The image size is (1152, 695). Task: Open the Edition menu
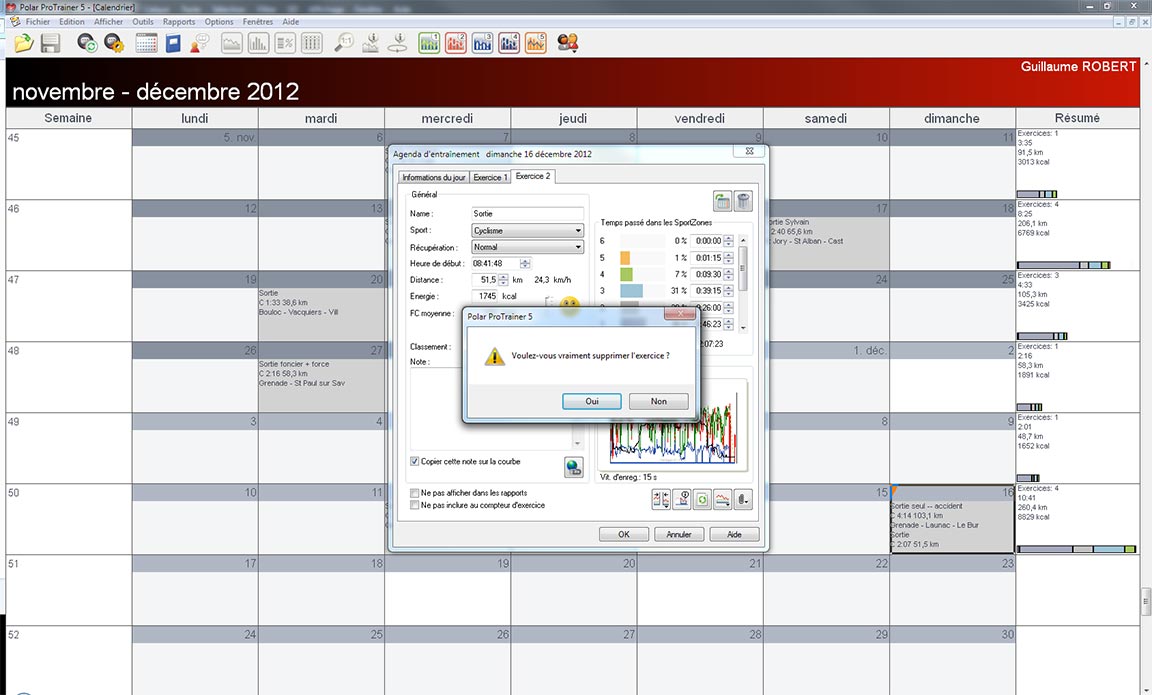pos(72,22)
